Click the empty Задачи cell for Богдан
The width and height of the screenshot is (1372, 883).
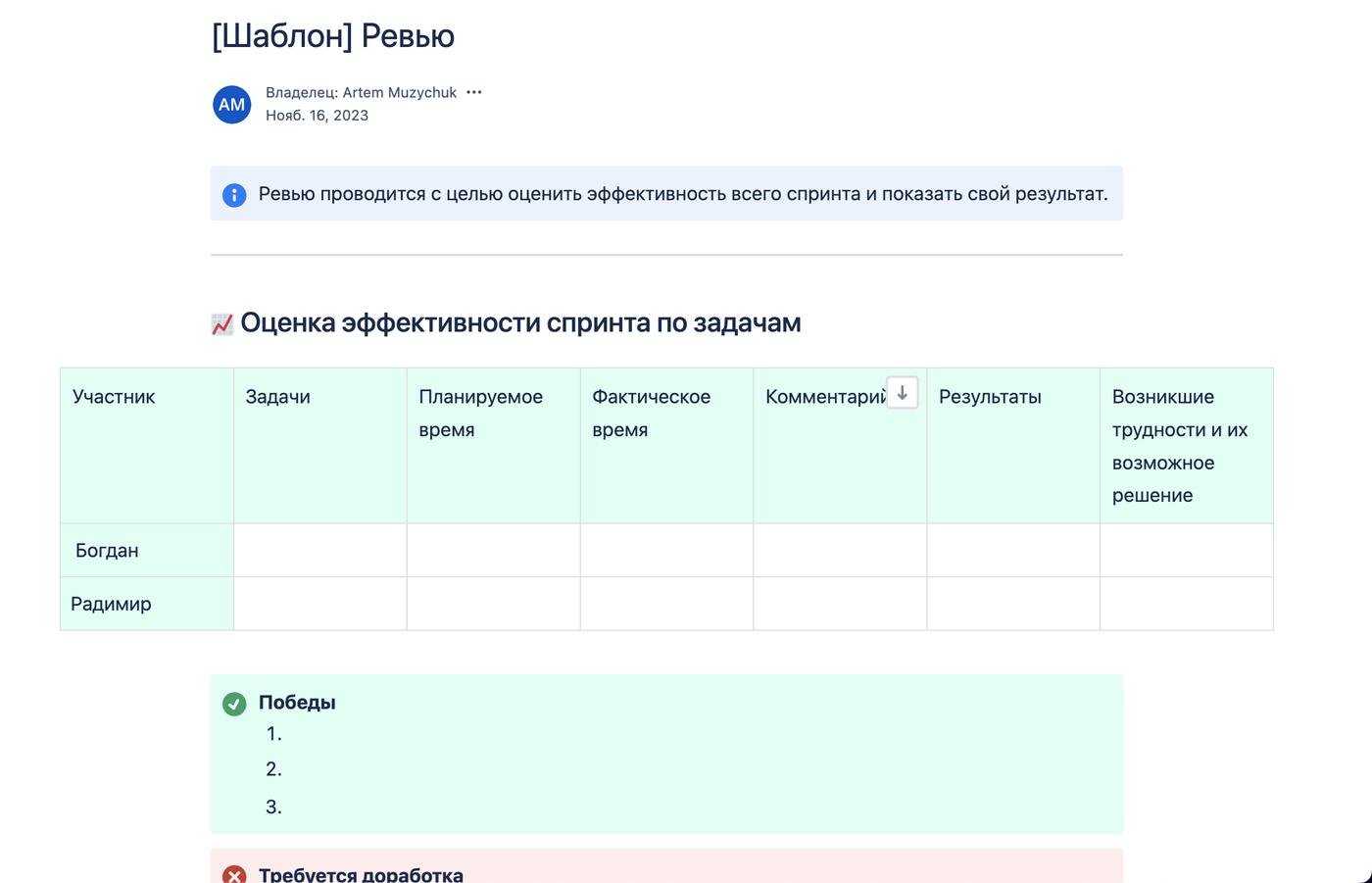point(319,550)
